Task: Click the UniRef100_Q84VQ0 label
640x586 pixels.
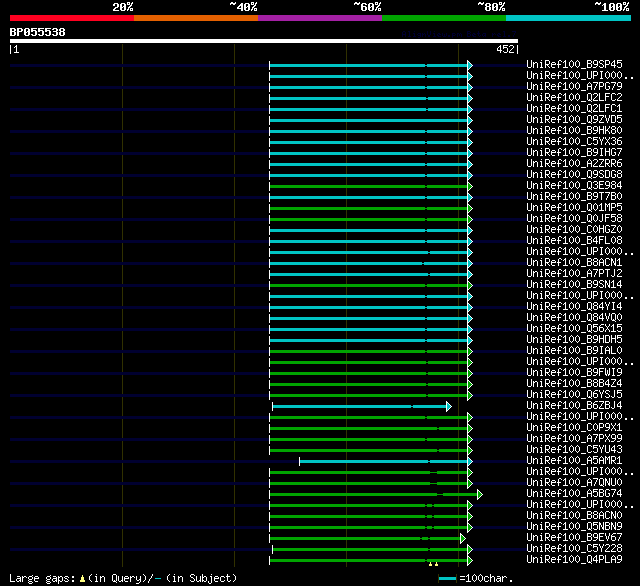Action: pos(574,317)
